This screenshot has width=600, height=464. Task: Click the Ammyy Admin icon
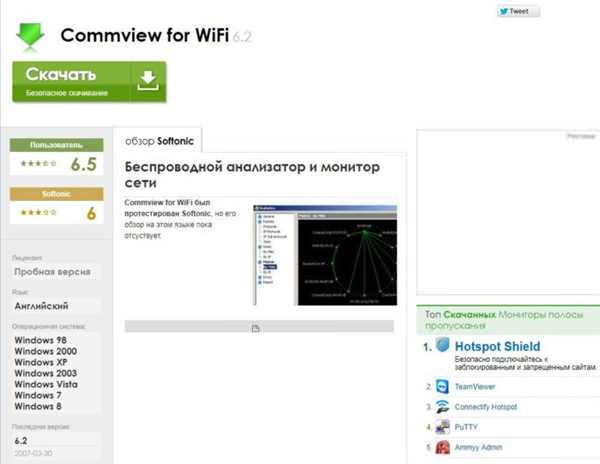pos(443,447)
